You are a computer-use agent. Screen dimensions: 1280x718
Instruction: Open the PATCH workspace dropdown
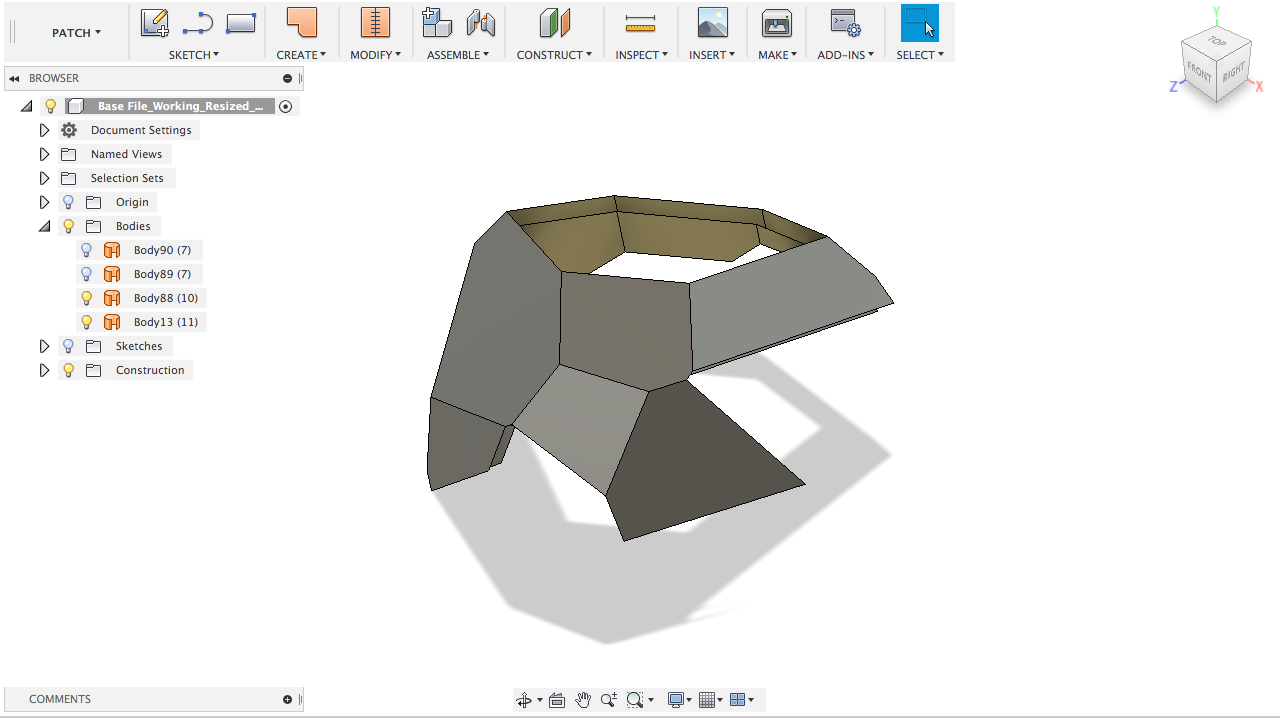(x=76, y=33)
